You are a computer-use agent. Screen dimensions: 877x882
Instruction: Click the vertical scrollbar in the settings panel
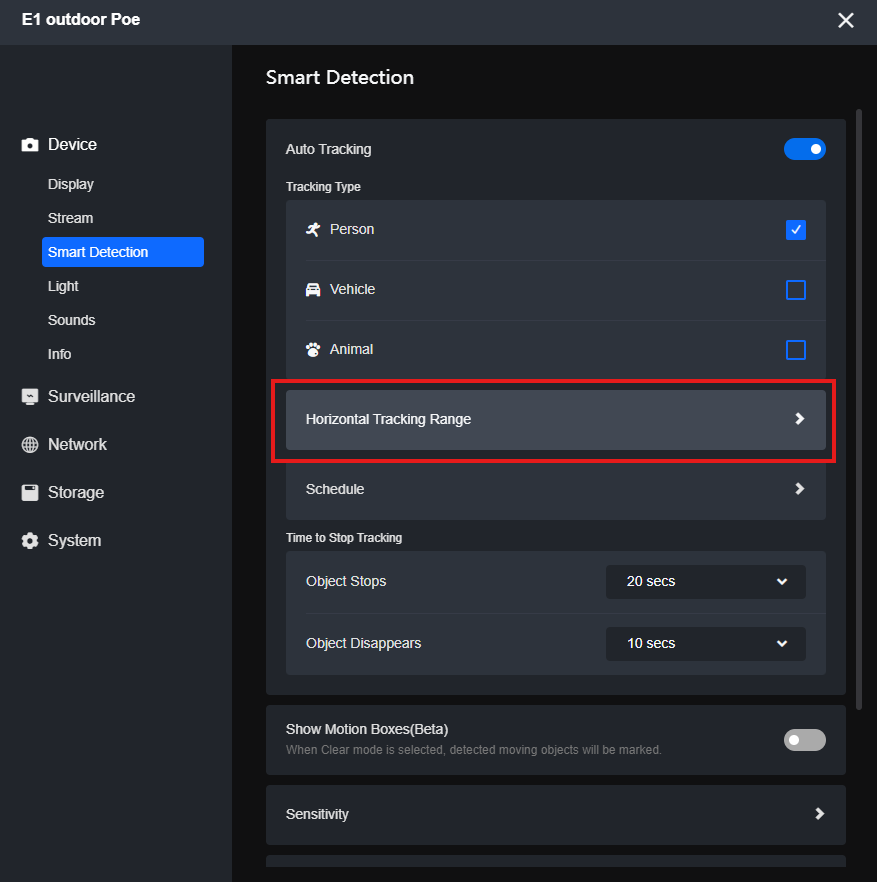pyautogui.click(x=858, y=410)
